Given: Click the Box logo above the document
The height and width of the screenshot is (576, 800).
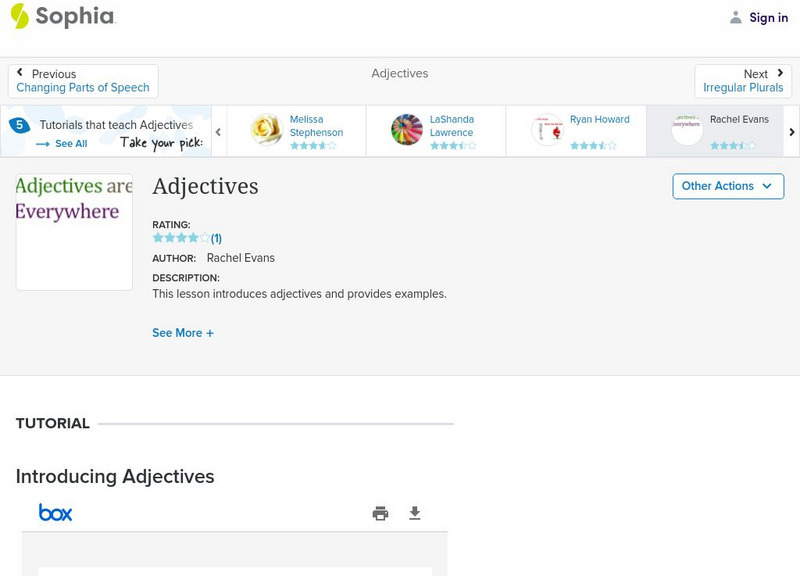Looking at the screenshot, I should pyautogui.click(x=56, y=512).
